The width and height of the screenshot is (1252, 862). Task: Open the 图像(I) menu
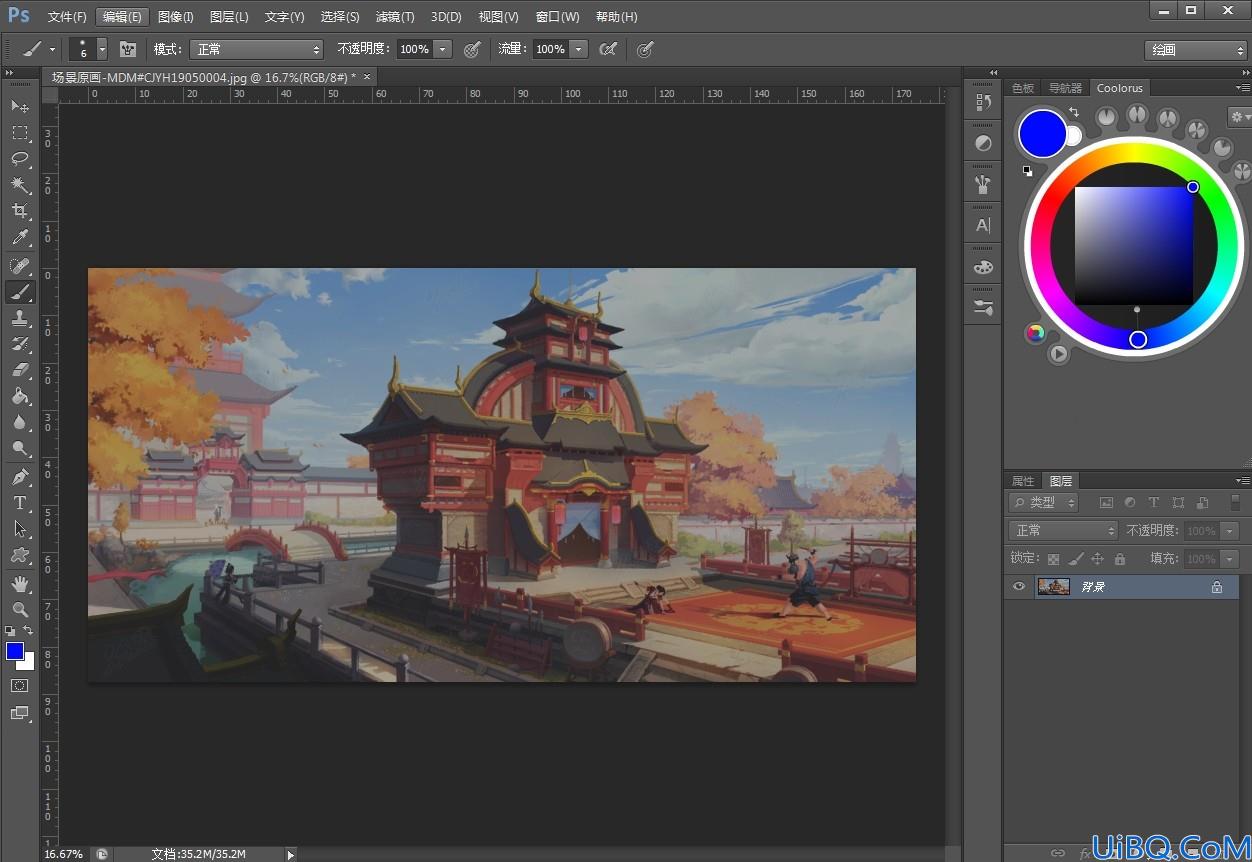coord(175,17)
